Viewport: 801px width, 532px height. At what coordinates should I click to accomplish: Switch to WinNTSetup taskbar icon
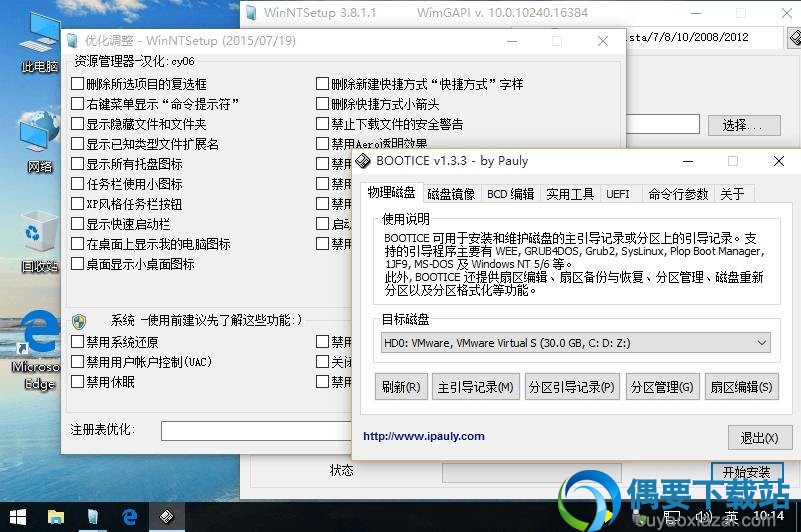tap(92, 517)
